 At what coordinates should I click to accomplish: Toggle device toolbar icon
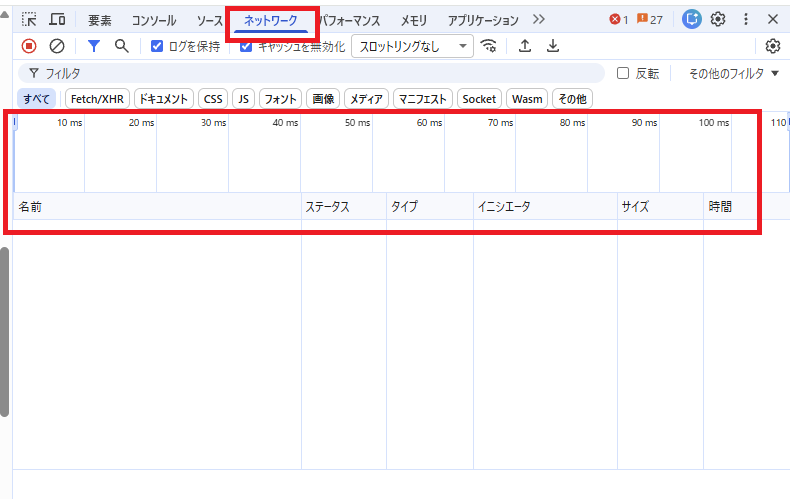tap(57, 20)
